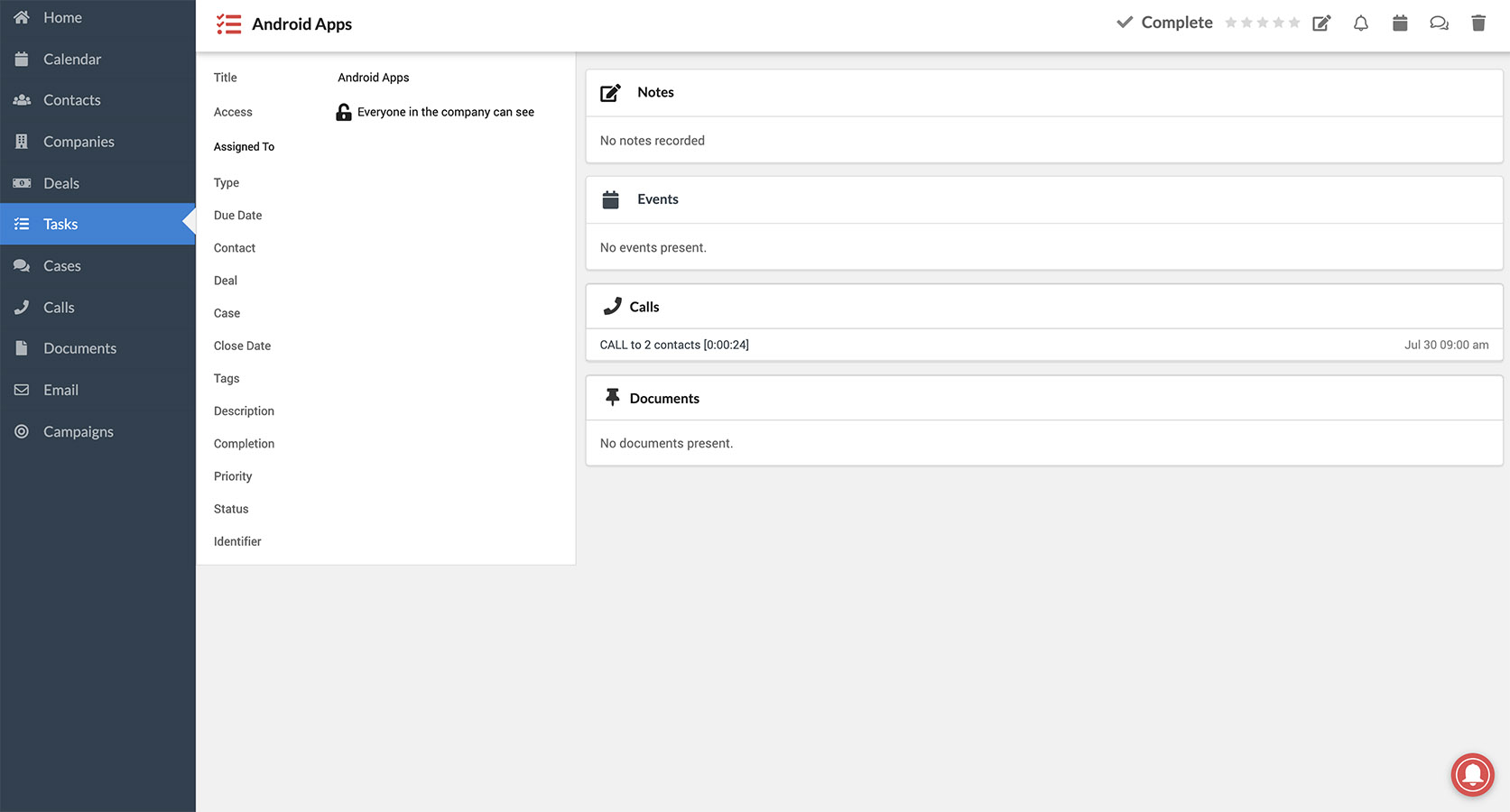Click the Notes panel heading
The height and width of the screenshot is (812, 1510).
(x=655, y=92)
